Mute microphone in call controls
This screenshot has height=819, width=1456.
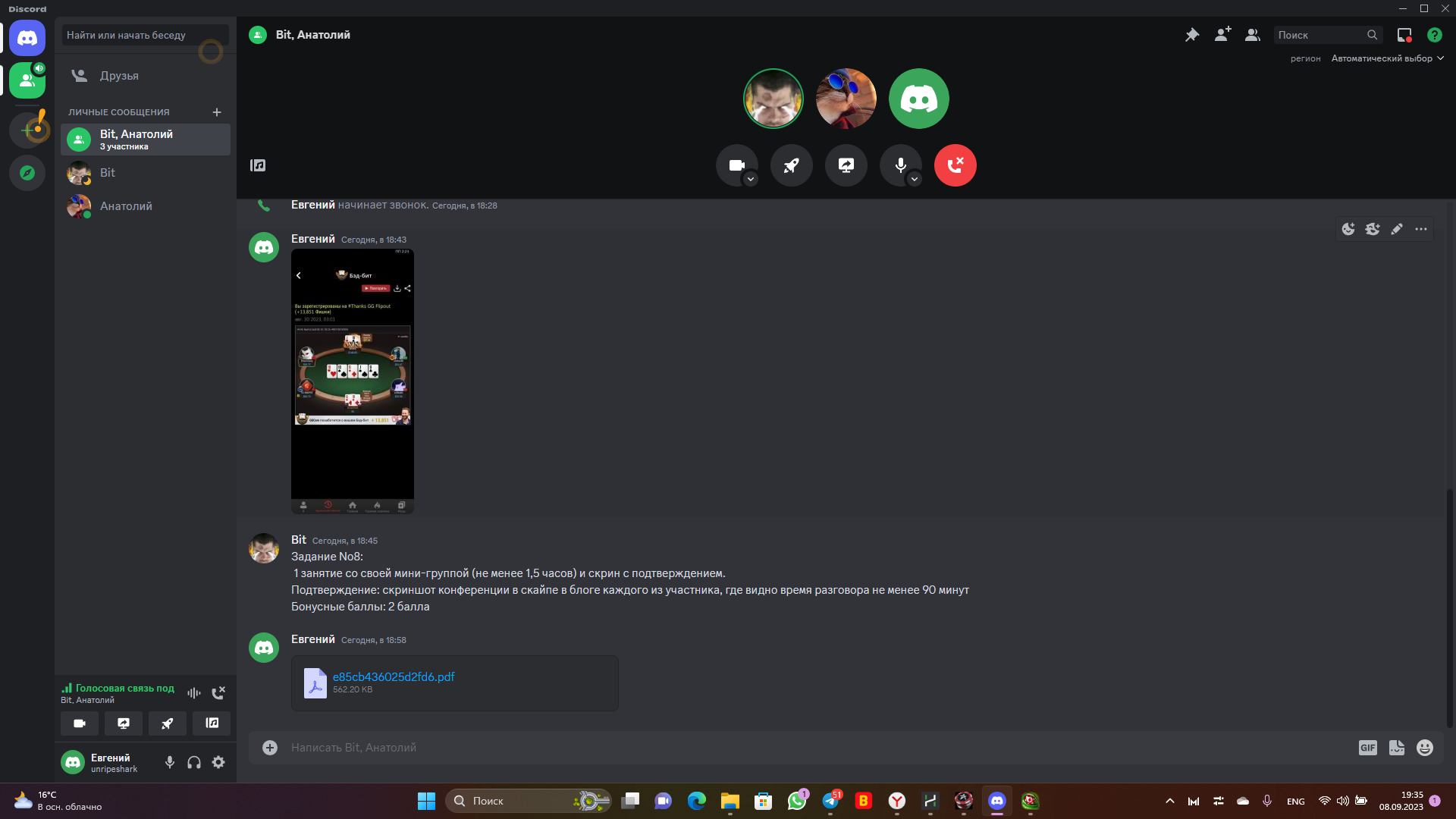click(900, 165)
